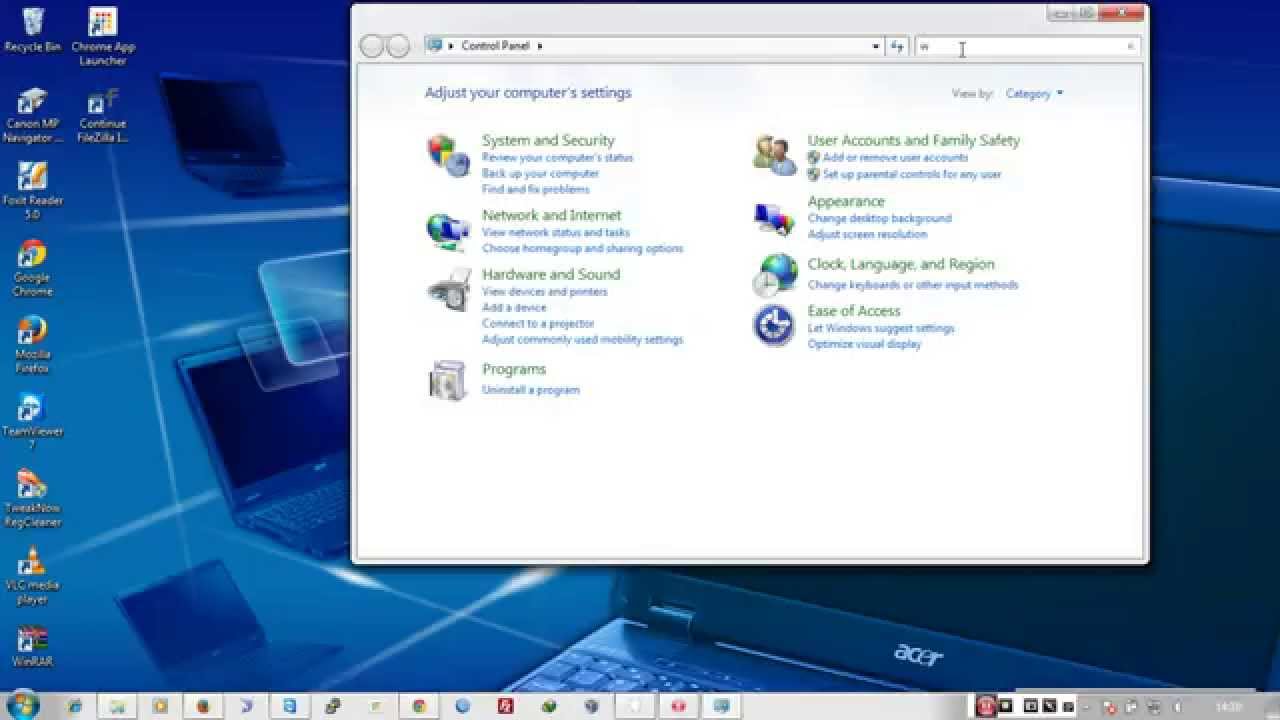Select the Chrome App Launcher desktop icon
The image size is (1280, 720).
pos(103,37)
